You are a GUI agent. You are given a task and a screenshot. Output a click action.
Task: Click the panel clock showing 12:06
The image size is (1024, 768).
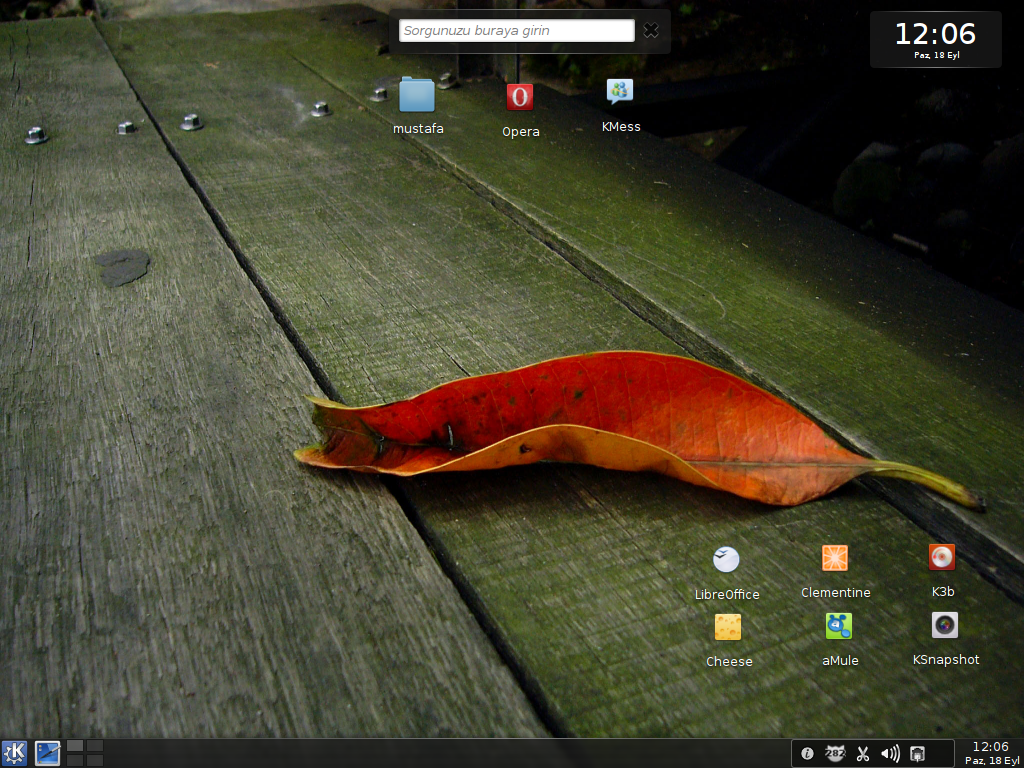[990, 753]
